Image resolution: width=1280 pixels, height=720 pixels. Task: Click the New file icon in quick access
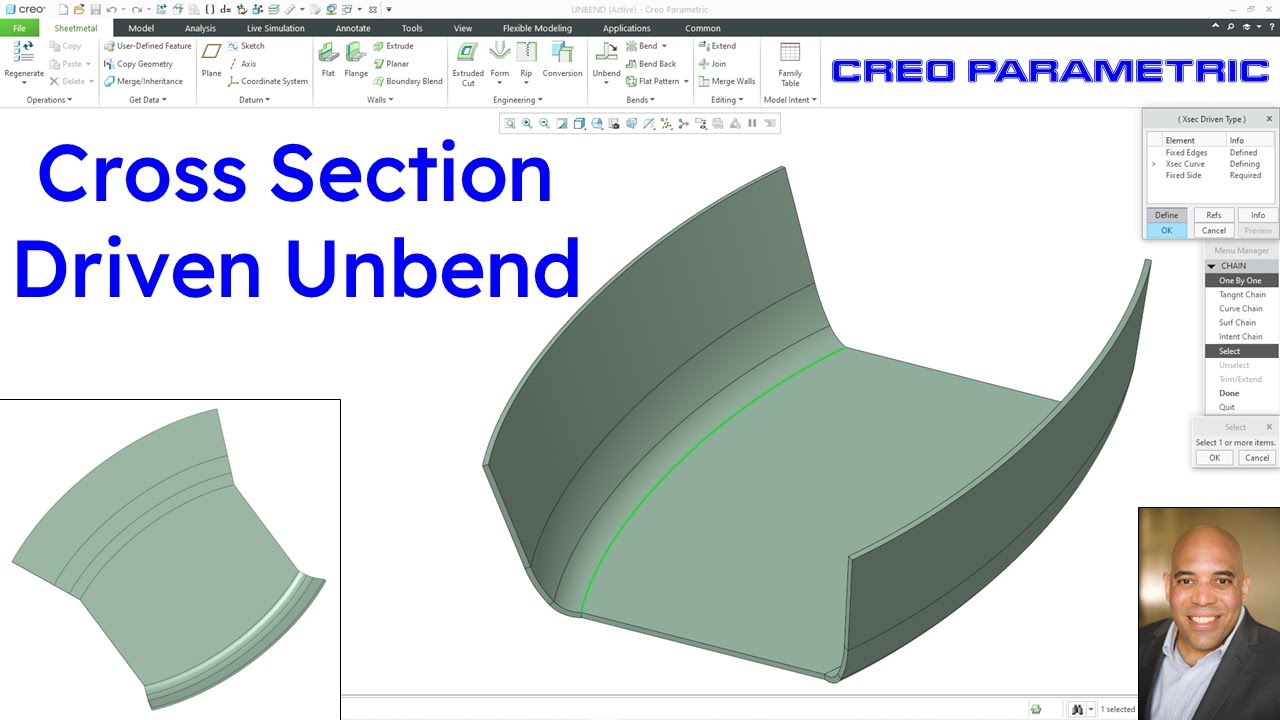pyautogui.click(x=63, y=9)
